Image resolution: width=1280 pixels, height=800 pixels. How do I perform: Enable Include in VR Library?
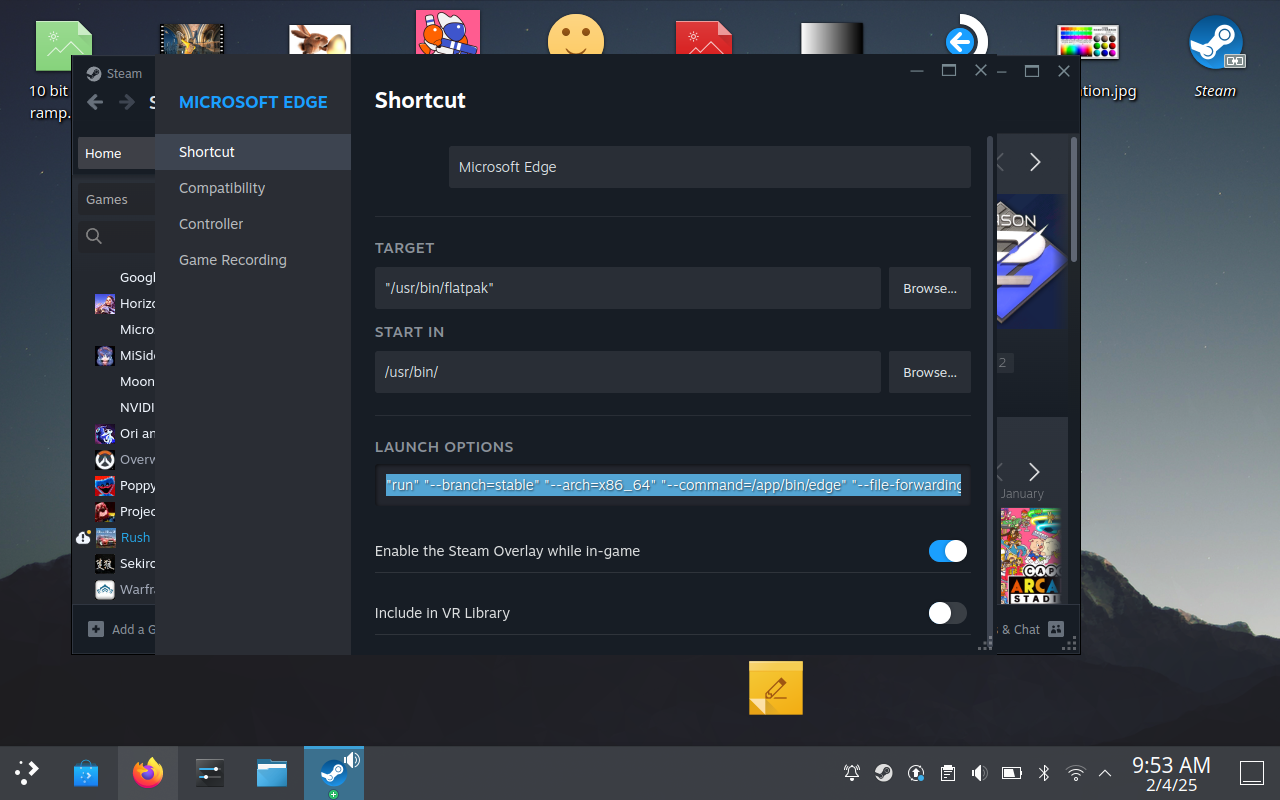[x=947, y=613]
